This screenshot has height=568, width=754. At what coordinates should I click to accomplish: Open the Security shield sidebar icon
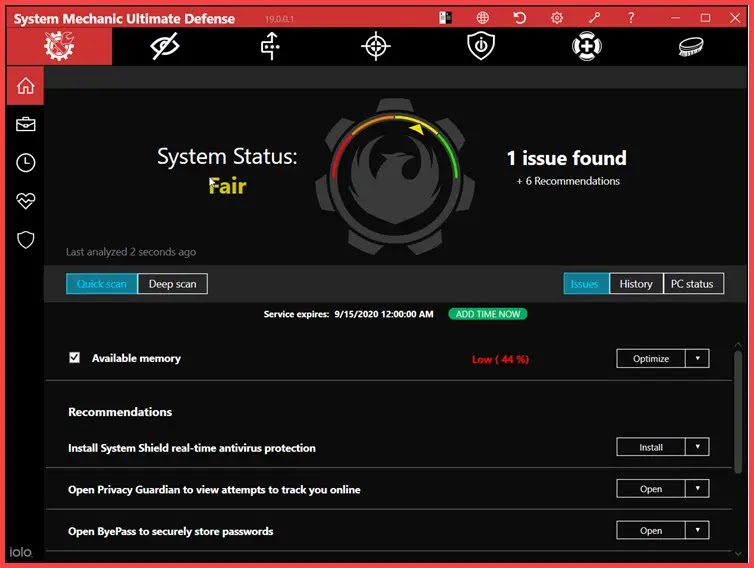[25, 240]
